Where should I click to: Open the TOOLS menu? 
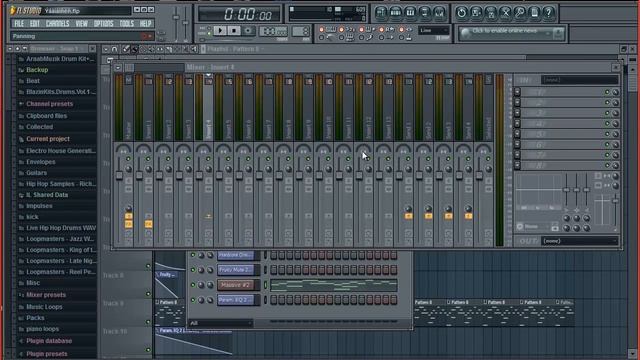[127, 24]
